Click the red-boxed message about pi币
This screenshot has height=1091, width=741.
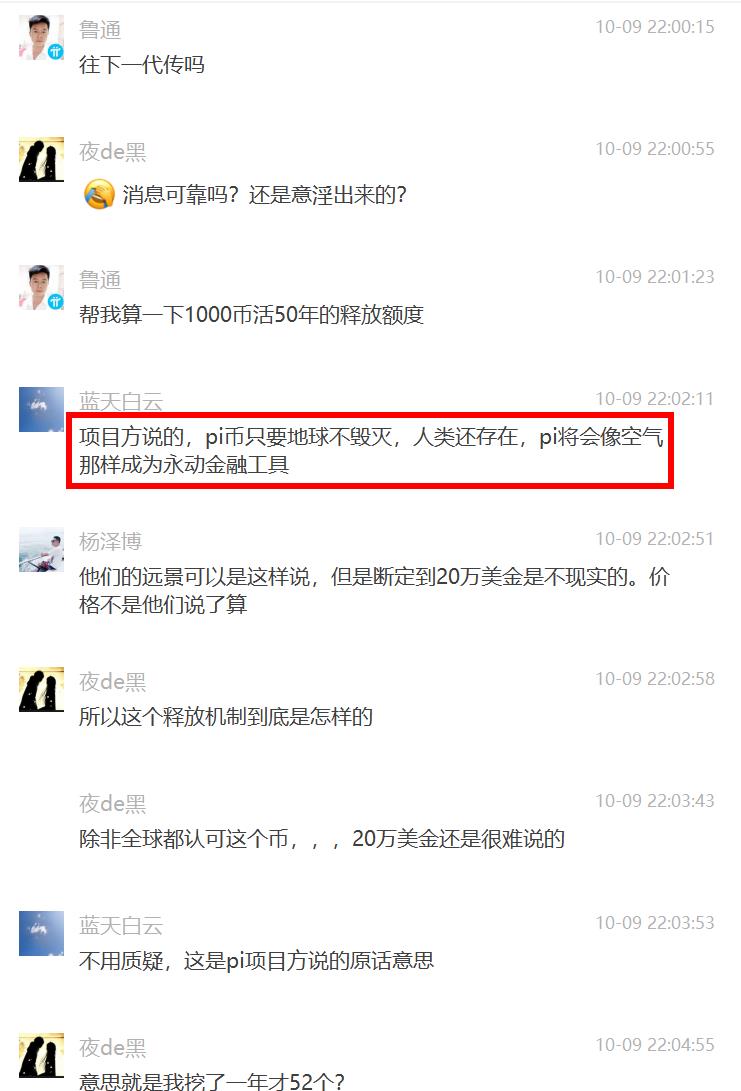[x=371, y=450]
